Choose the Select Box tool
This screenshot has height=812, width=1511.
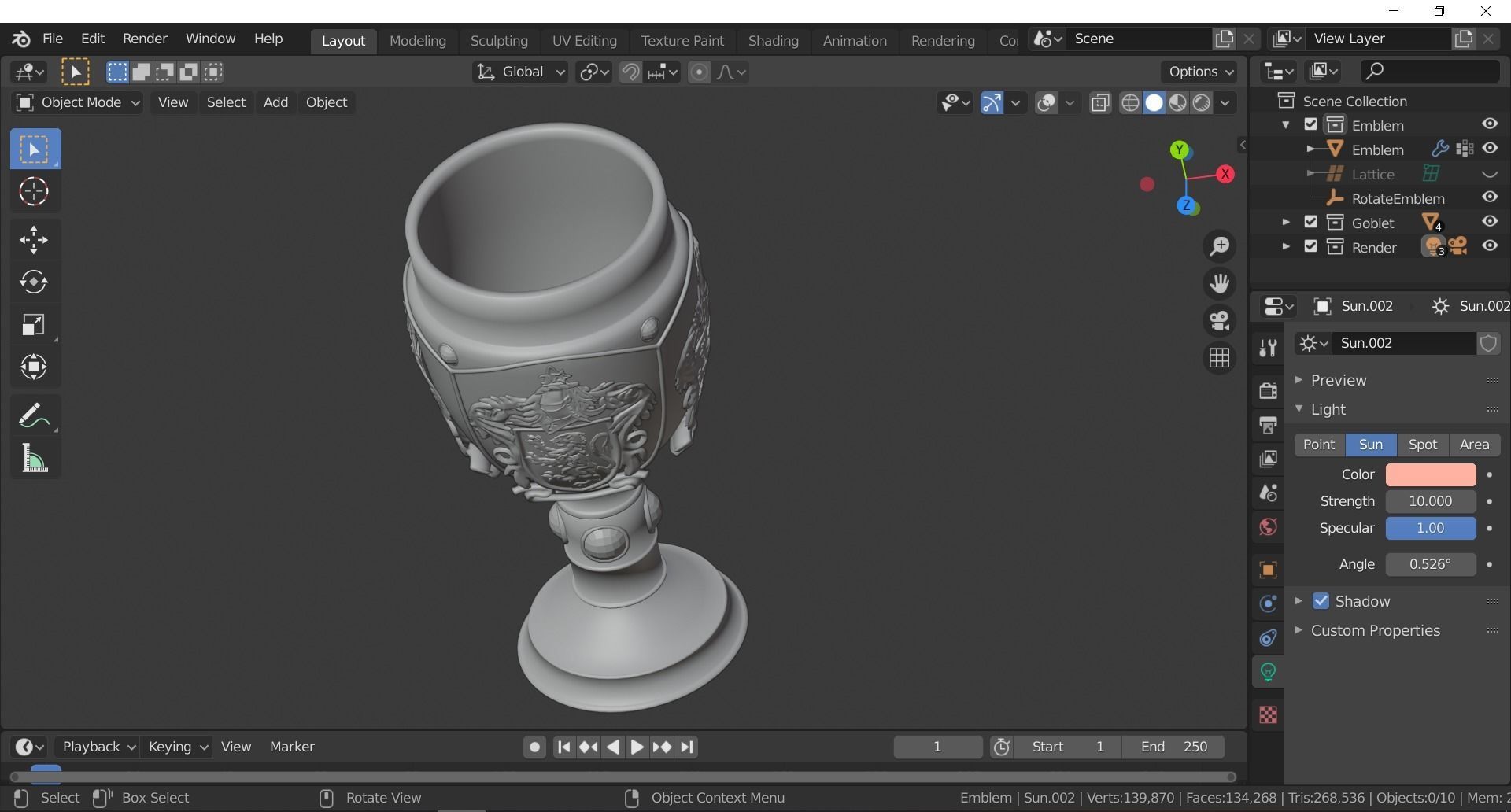(x=34, y=149)
